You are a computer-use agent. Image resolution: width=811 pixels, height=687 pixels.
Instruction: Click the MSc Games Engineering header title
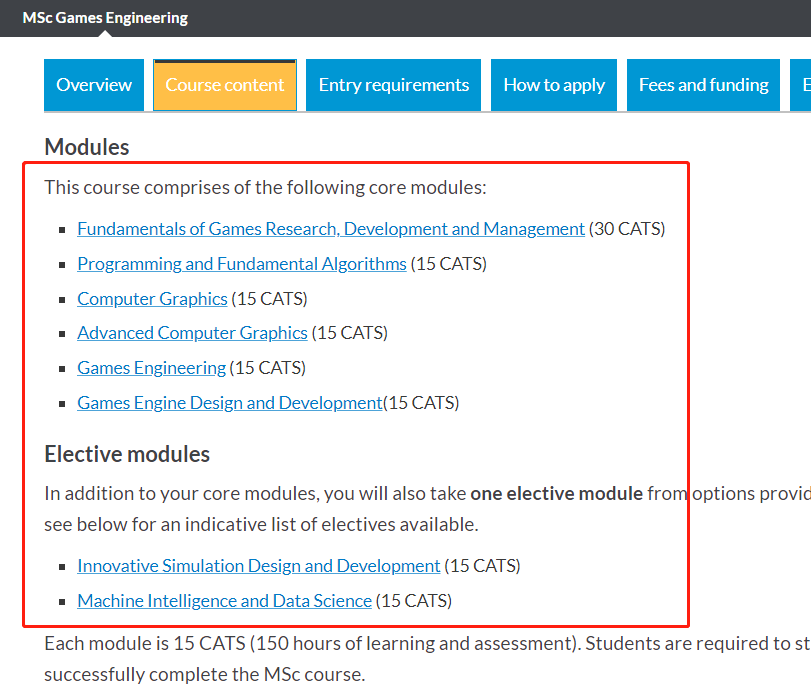point(105,17)
